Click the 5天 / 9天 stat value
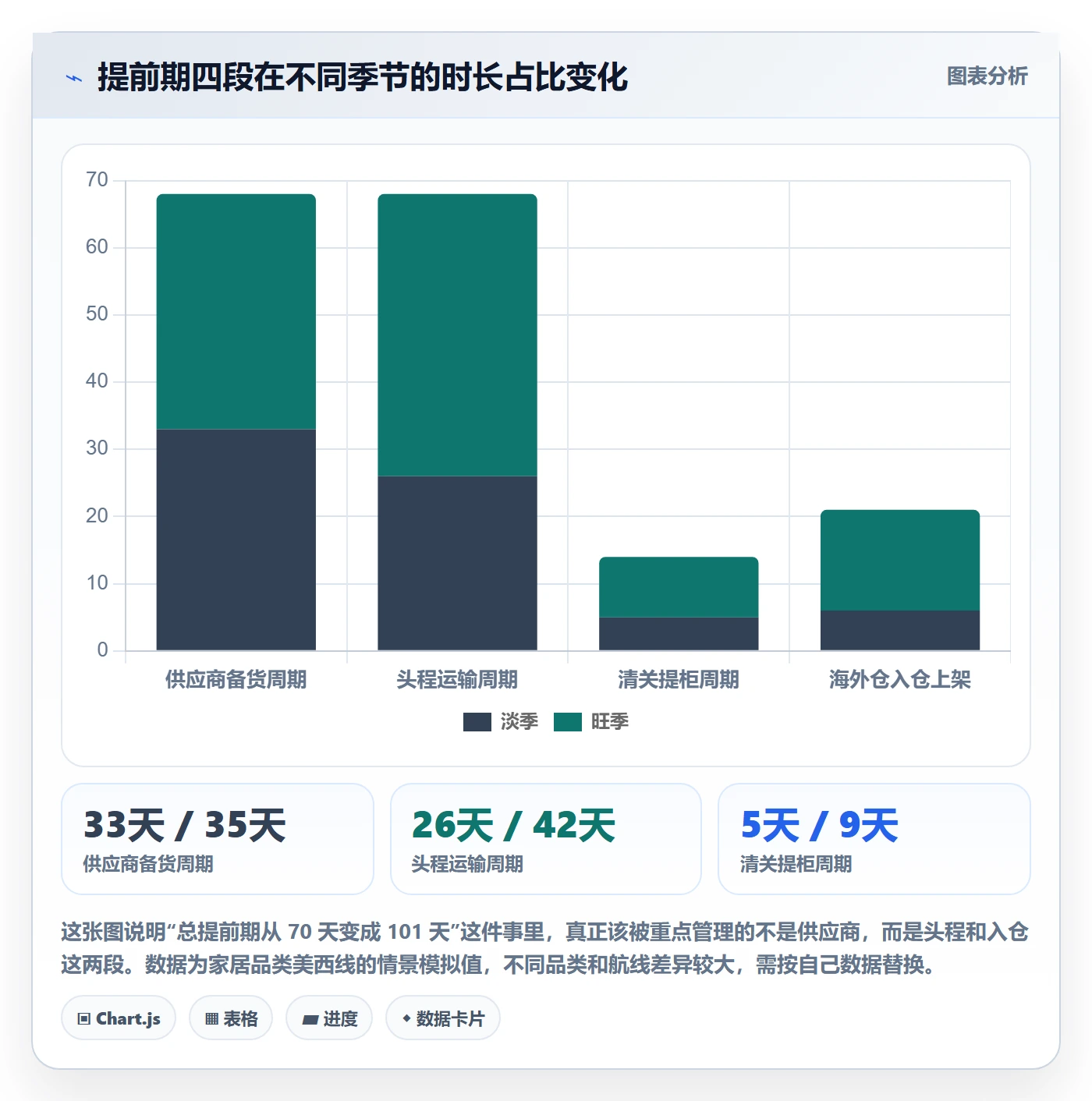Viewport: 1092px width, 1101px height. (x=819, y=825)
